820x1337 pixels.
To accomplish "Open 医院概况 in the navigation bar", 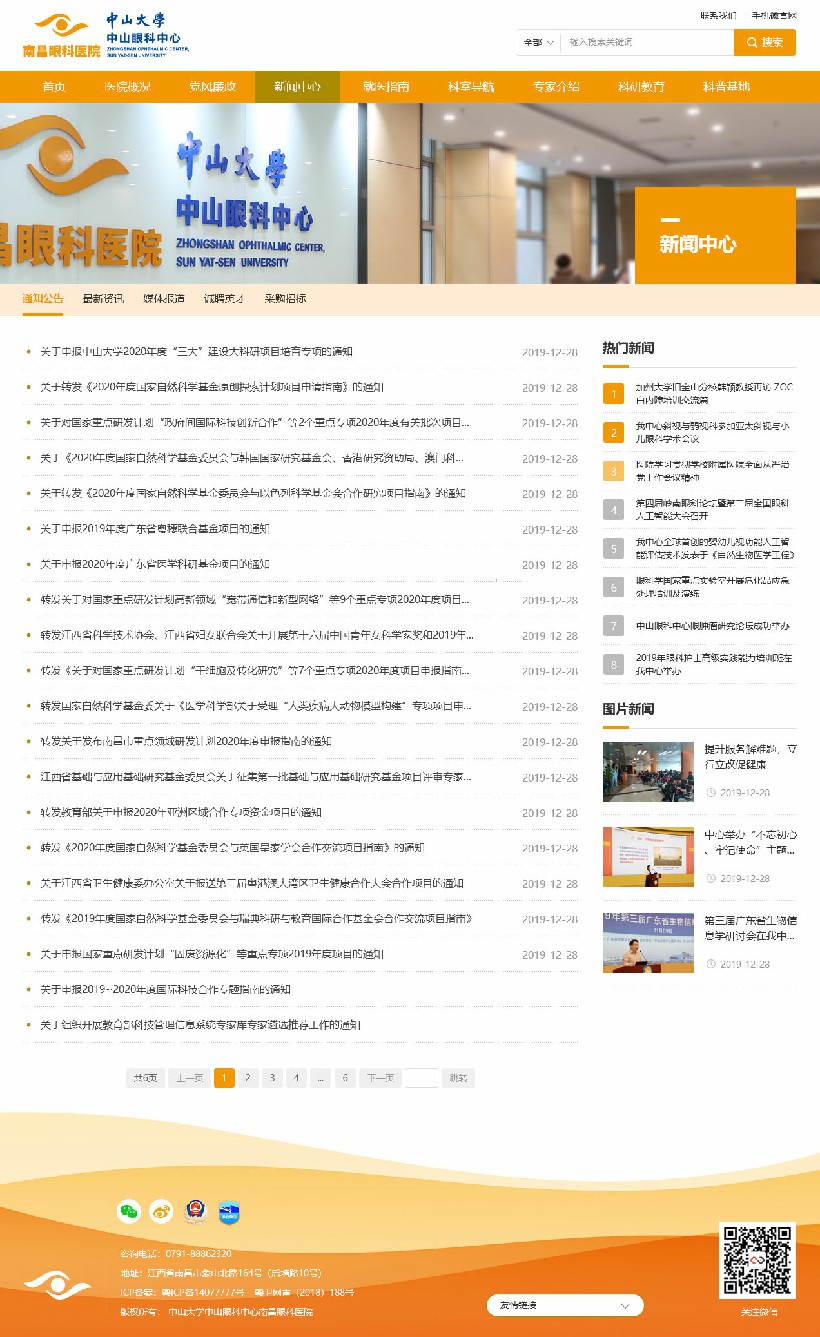I will (x=127, y=87).
